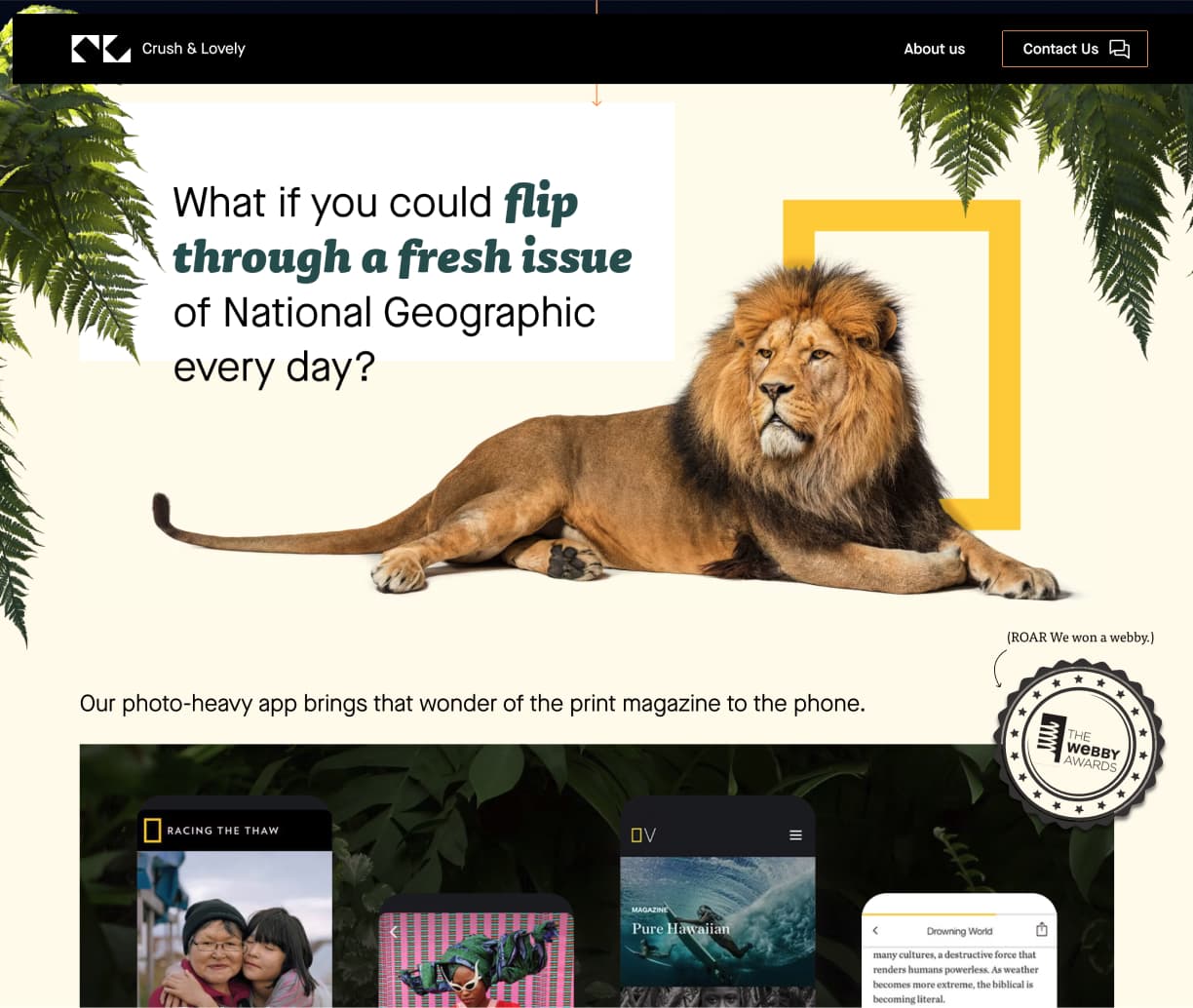Click the yellow reading progress bar in the article
This screenshot has height=1008, width=1193.
coord(931,915)
